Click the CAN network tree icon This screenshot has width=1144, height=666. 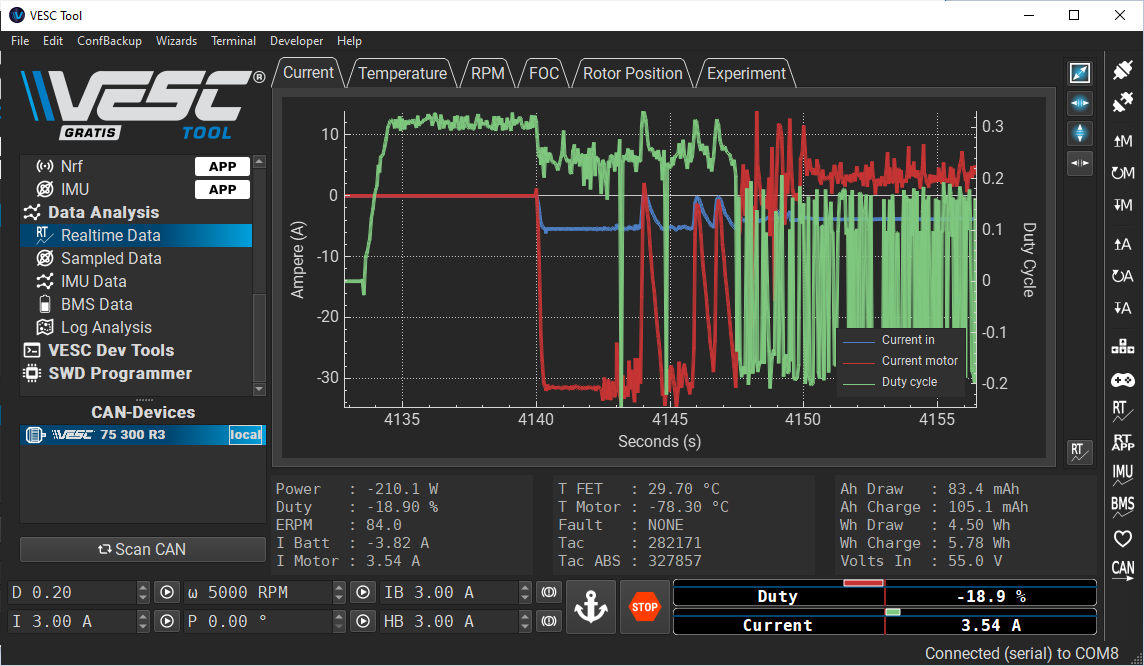[x=1122, y=346]
